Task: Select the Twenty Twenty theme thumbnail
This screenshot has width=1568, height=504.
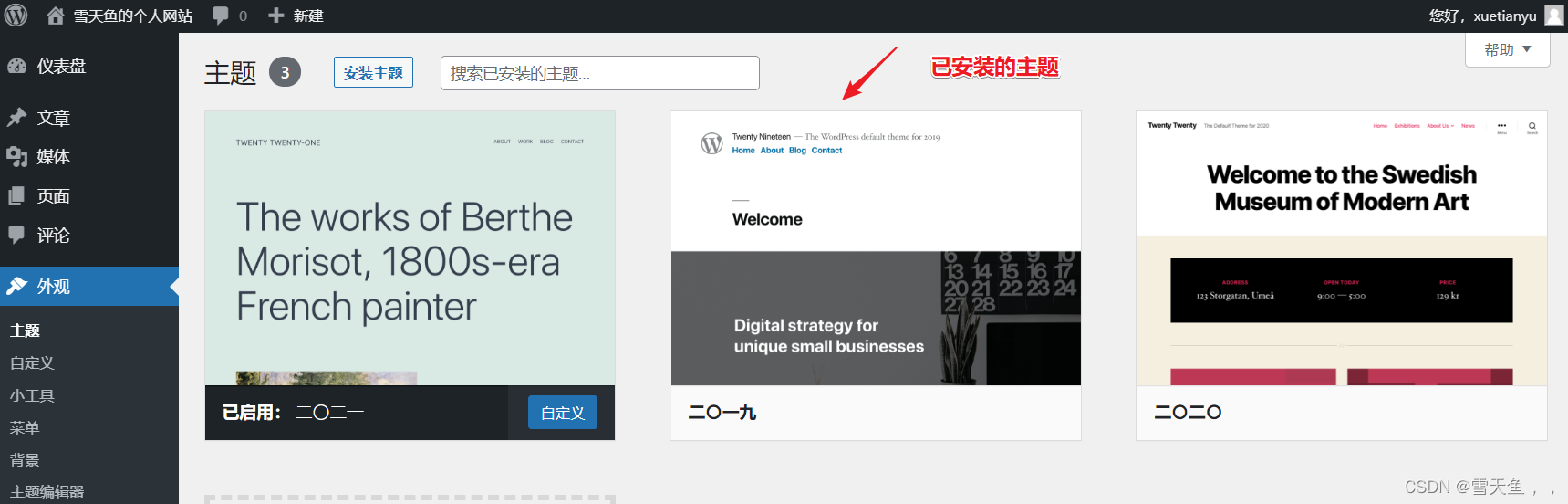Action: click(x=1341, y=248)
